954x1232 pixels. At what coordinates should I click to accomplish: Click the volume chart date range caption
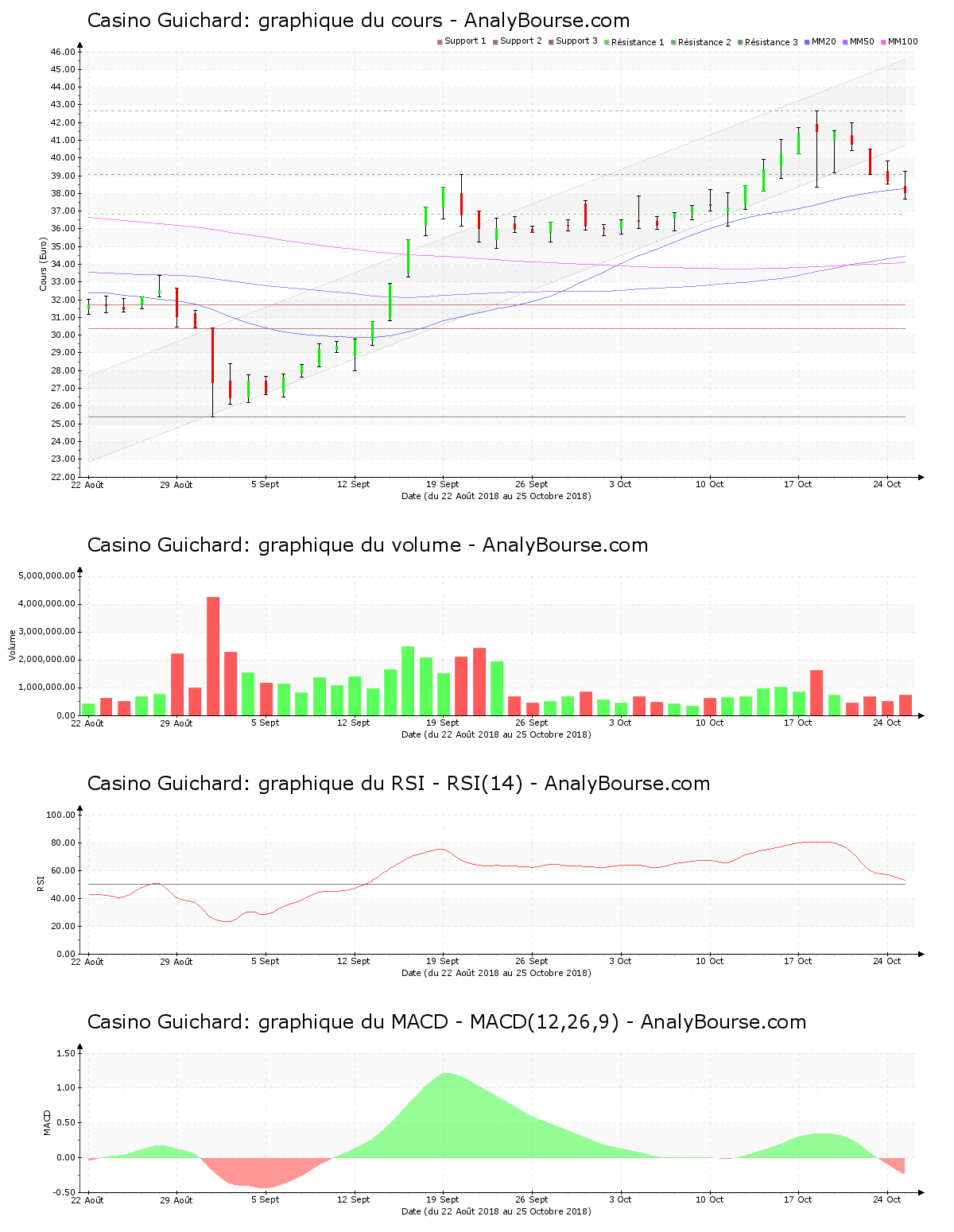click(496, 734)
